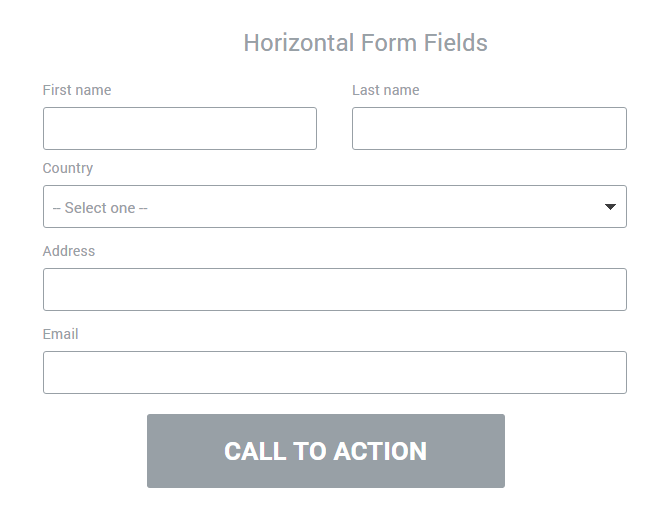The height and width of the screenshot is (526, 662).
Task: Click the Country dropdown arrow icon
Action: 610,207
